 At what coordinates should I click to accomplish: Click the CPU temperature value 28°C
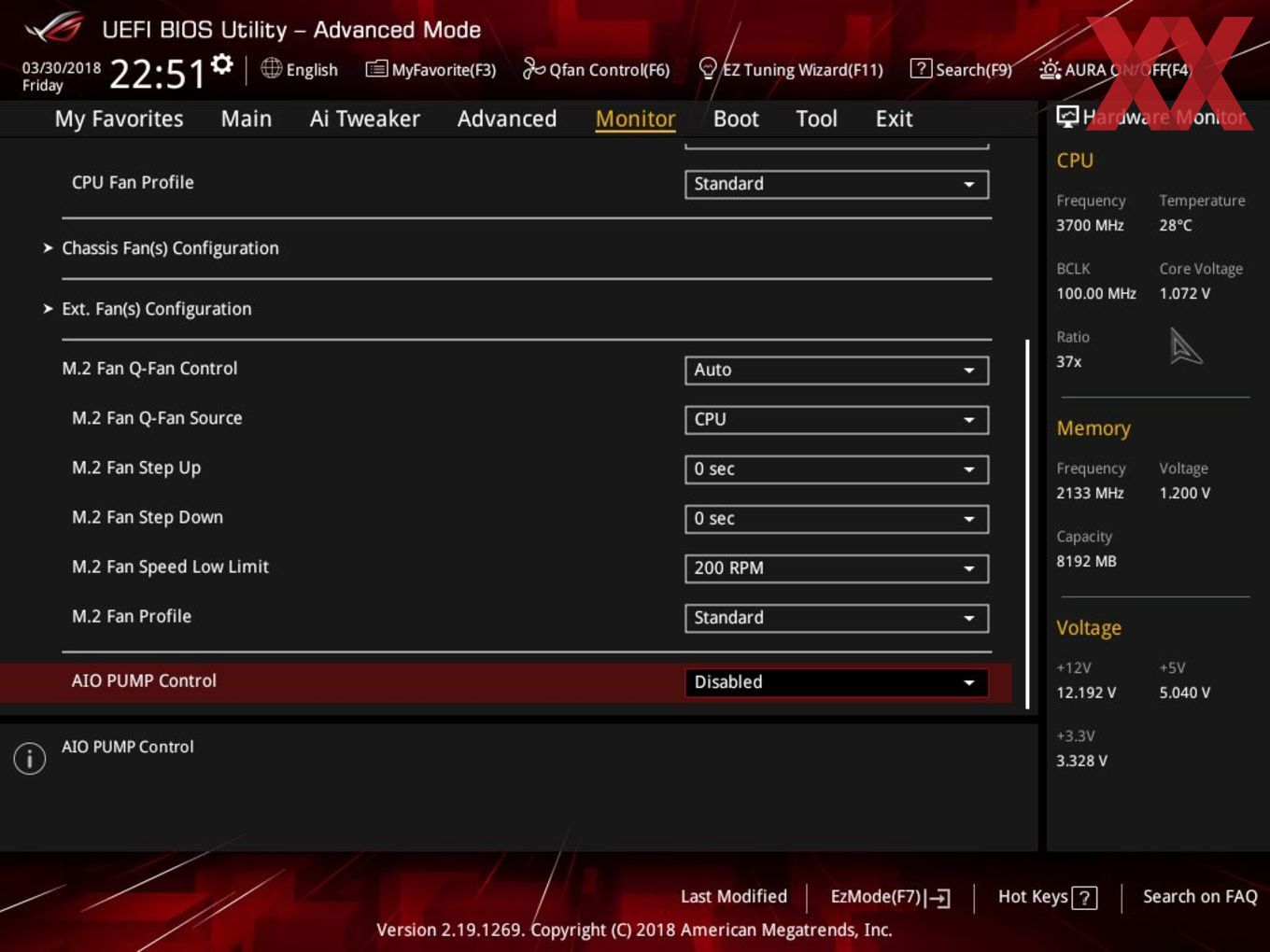point(1176,225)
